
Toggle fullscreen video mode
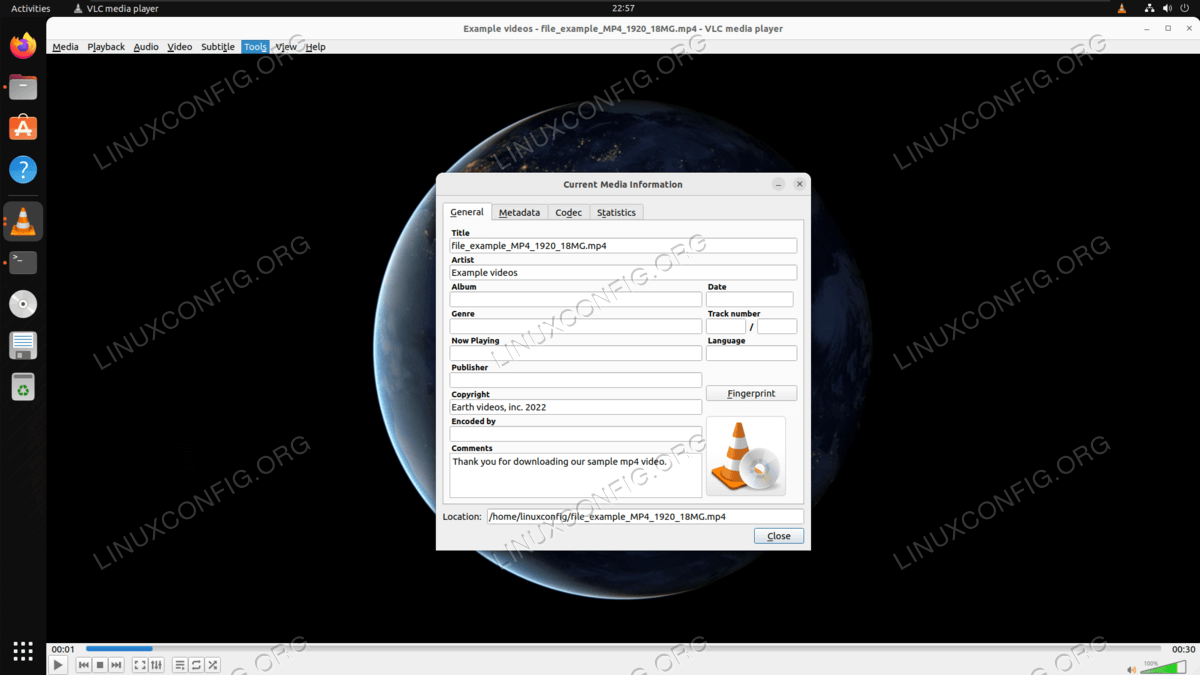pyautogui.click(x=140, y=665)
